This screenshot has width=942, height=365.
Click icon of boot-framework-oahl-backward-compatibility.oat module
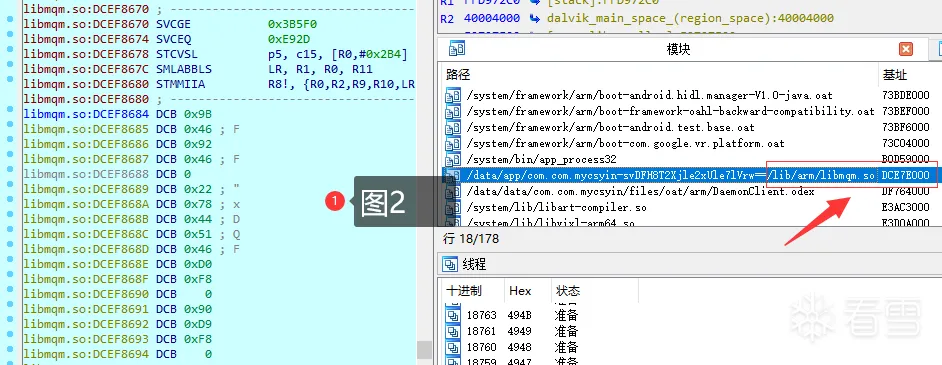(x=452, y=112)
